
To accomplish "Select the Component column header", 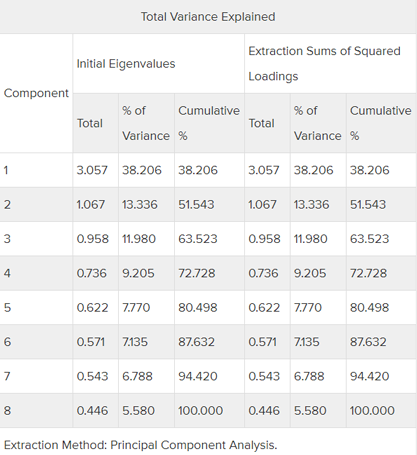I will [x=36, y=93].
